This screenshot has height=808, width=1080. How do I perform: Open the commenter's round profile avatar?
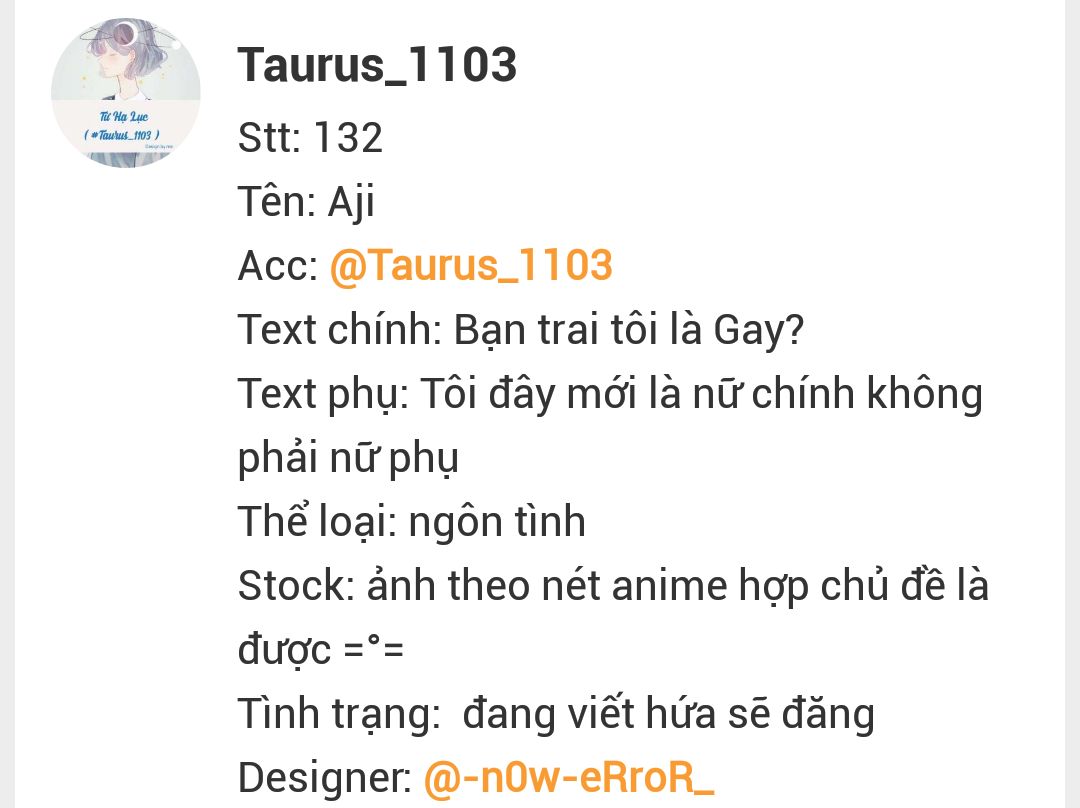(x=126, y=92)
